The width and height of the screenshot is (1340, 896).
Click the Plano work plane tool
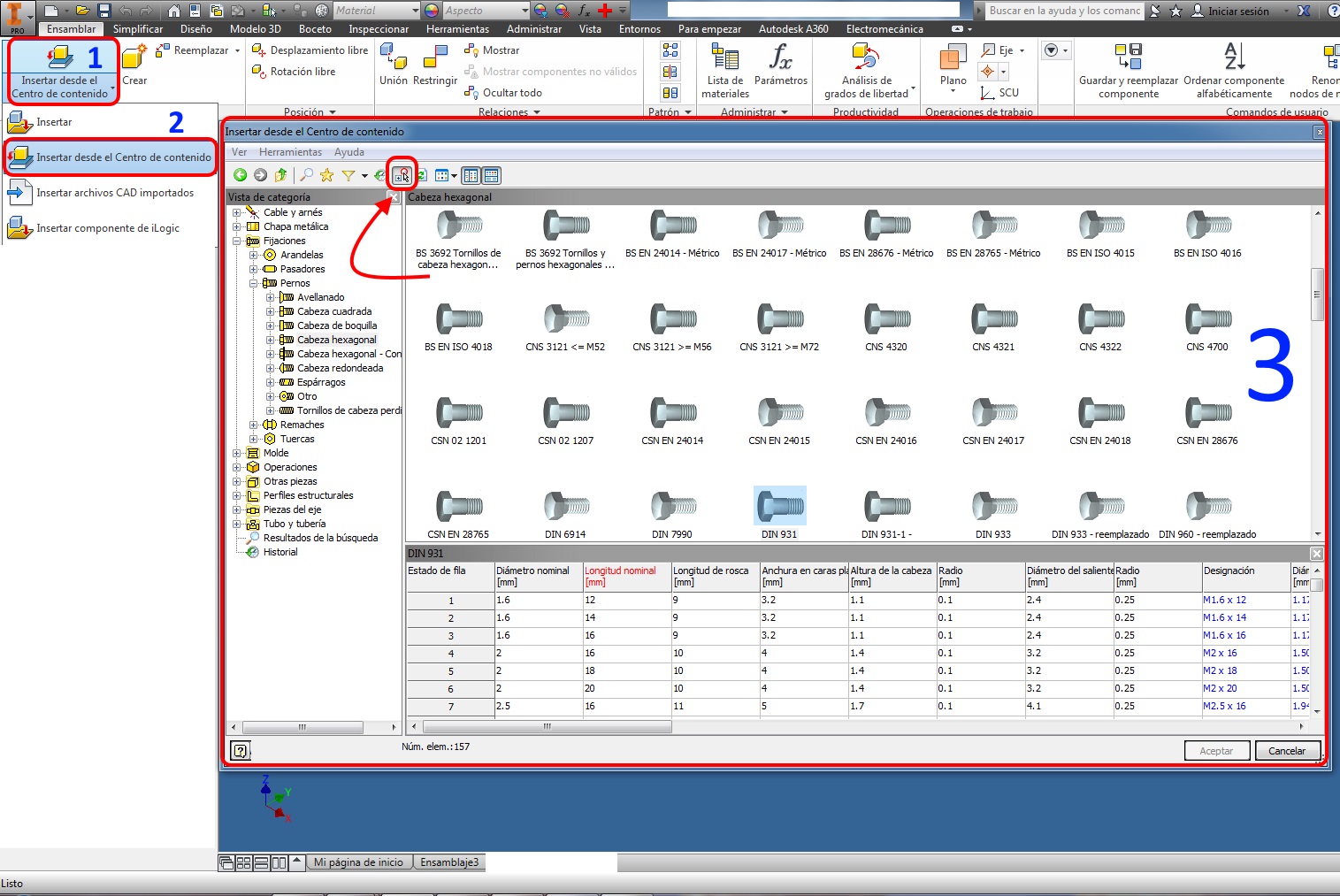[953, 69]
